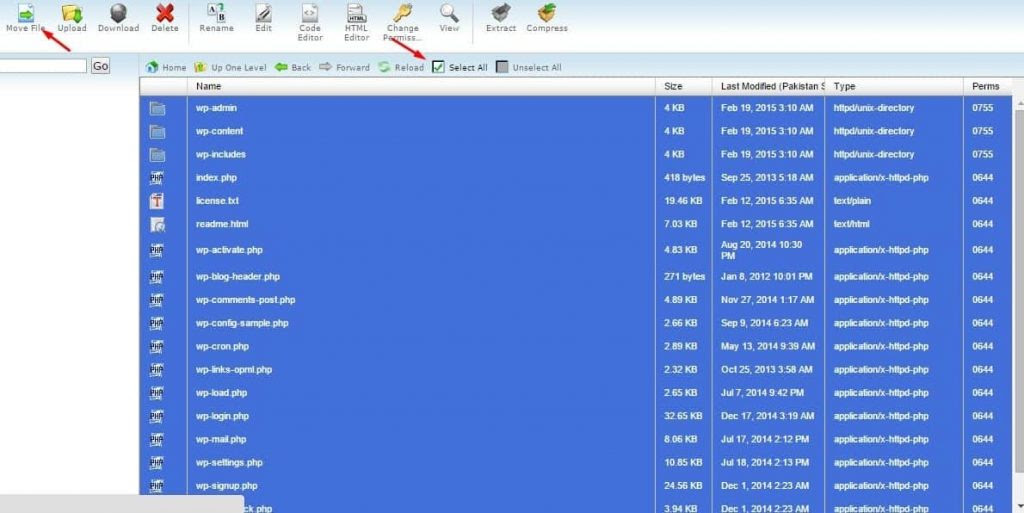Viewport: 1024px width, 513px height.
Task: Click the 19.46 KB size cell
Action: coord(683,201)
